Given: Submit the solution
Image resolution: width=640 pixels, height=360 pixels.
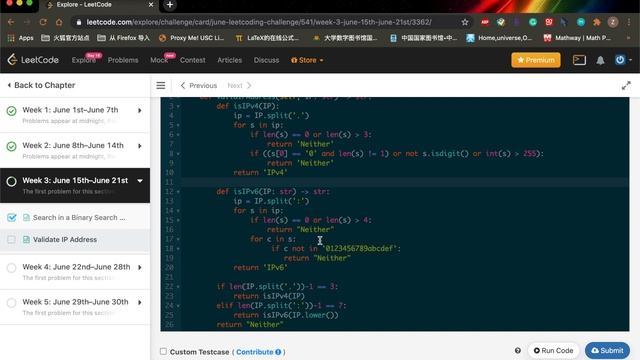Looking at the screenshot, I should [607, 351].
